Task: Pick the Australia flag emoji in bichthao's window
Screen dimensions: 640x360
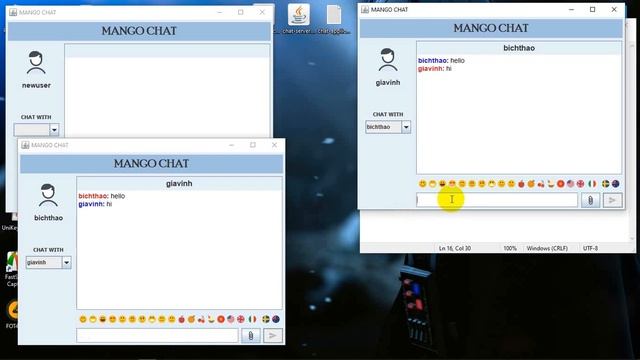Action: [276, 319]
